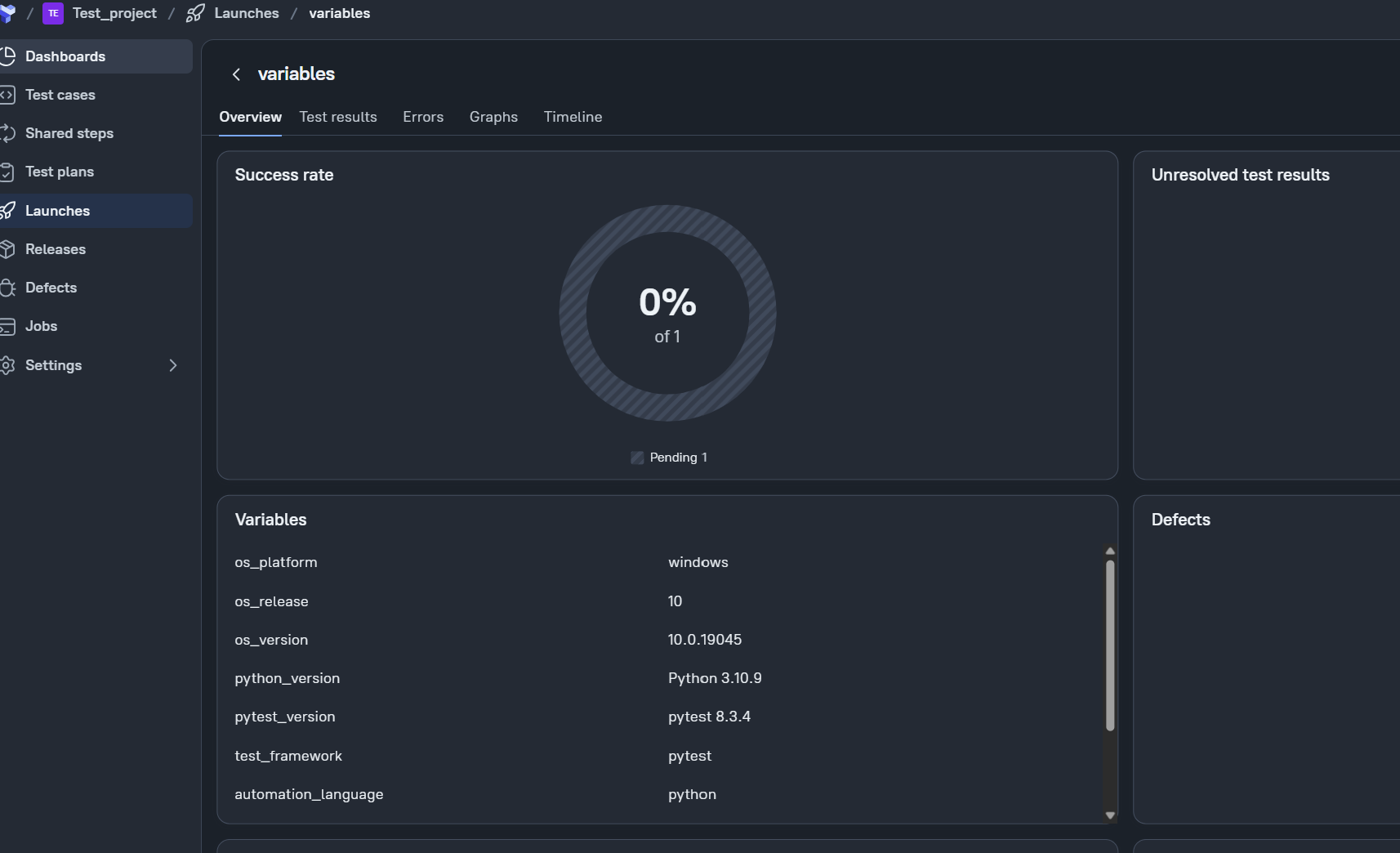Click the Jobs terminal icon
This screenshot has height=853, width=1400.
tap(7, 326)
